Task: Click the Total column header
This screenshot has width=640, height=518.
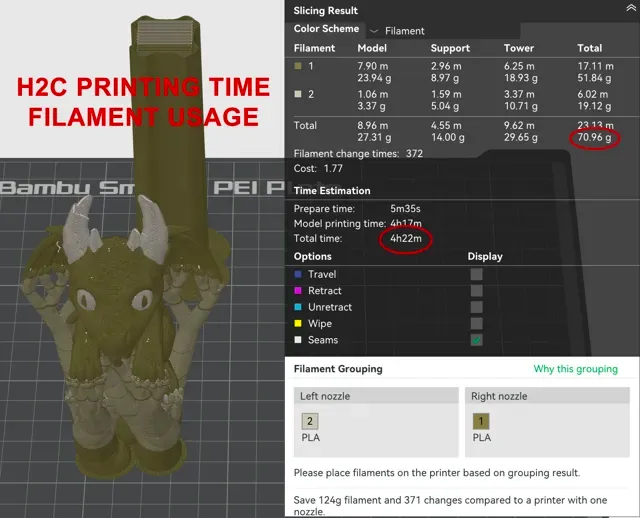Action: [589, 48]
